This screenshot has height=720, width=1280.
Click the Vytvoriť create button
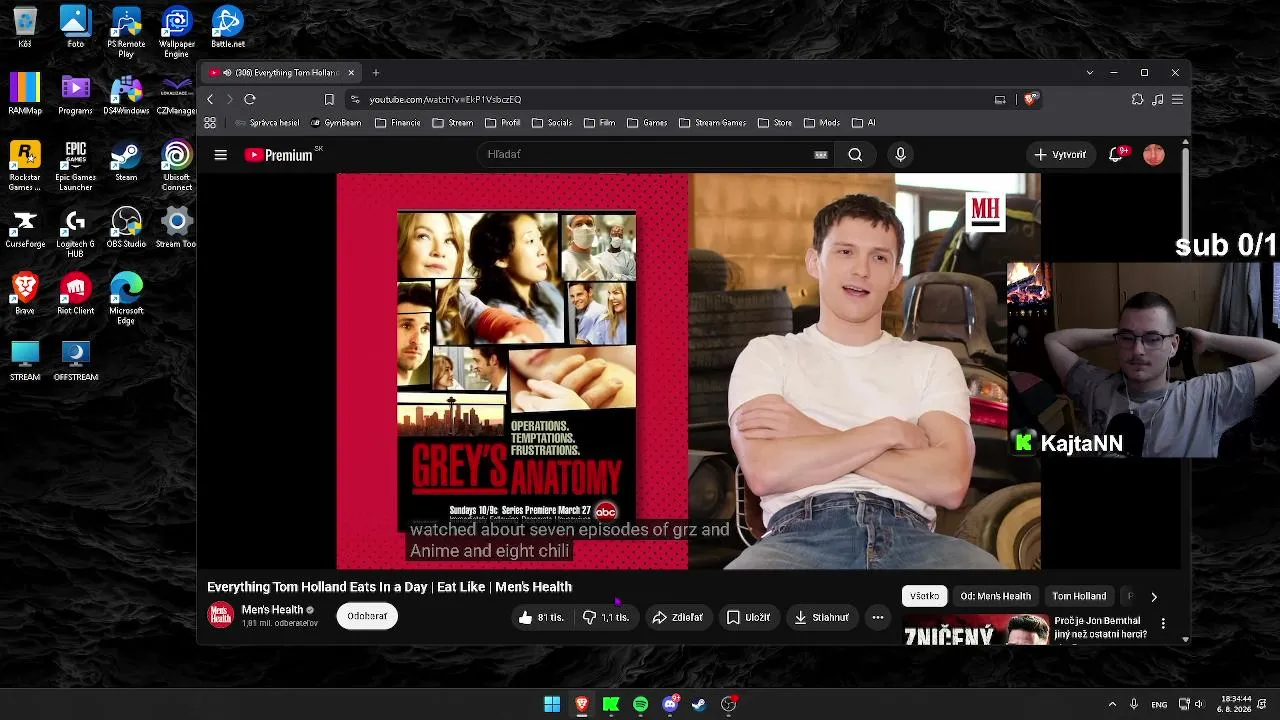(1060, 155)
